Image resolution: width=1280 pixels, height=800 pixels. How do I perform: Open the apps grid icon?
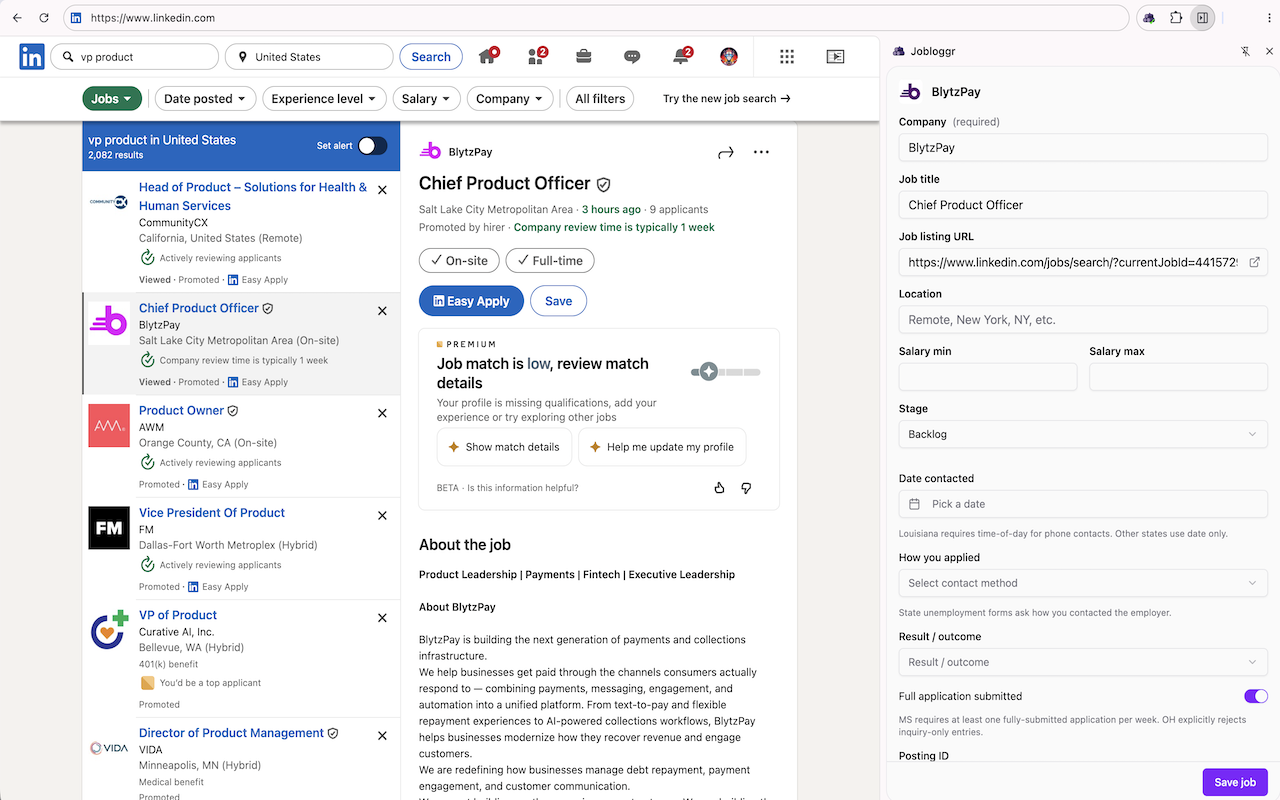click(x=787, y=57)
